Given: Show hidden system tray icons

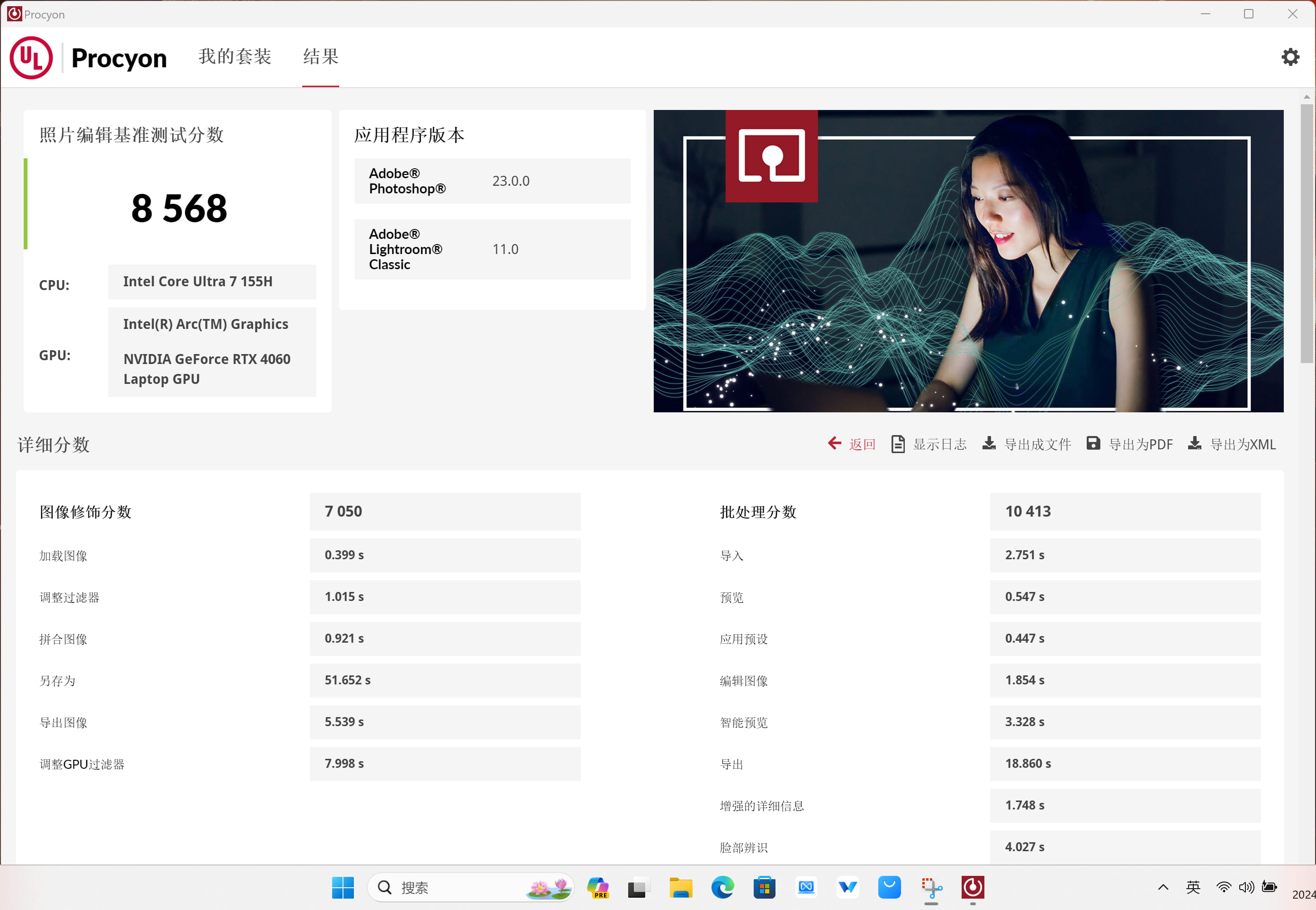Looking at the screenshot, I should tap(1163, 887).
